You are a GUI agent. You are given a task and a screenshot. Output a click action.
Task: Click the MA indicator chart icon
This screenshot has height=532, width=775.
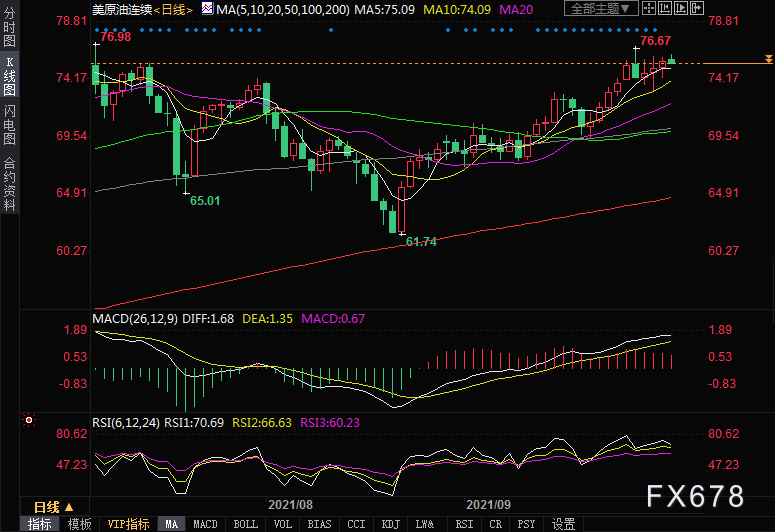pyautogui.click(x=208, y=8)
